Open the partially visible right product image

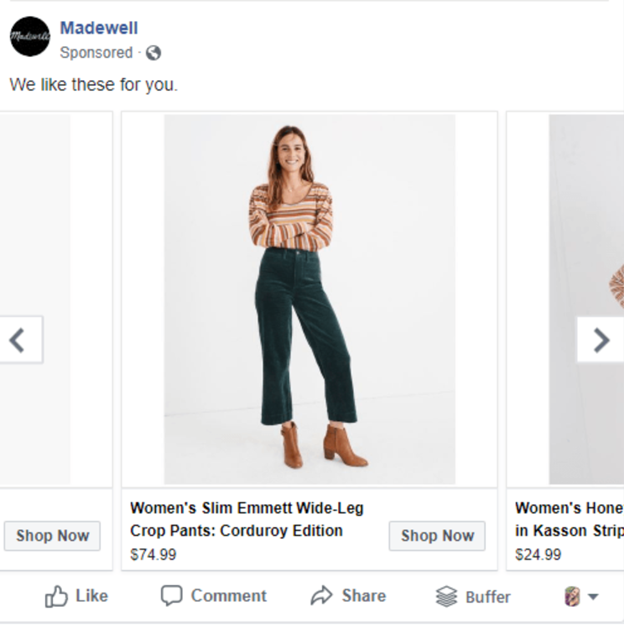[586, 299]
